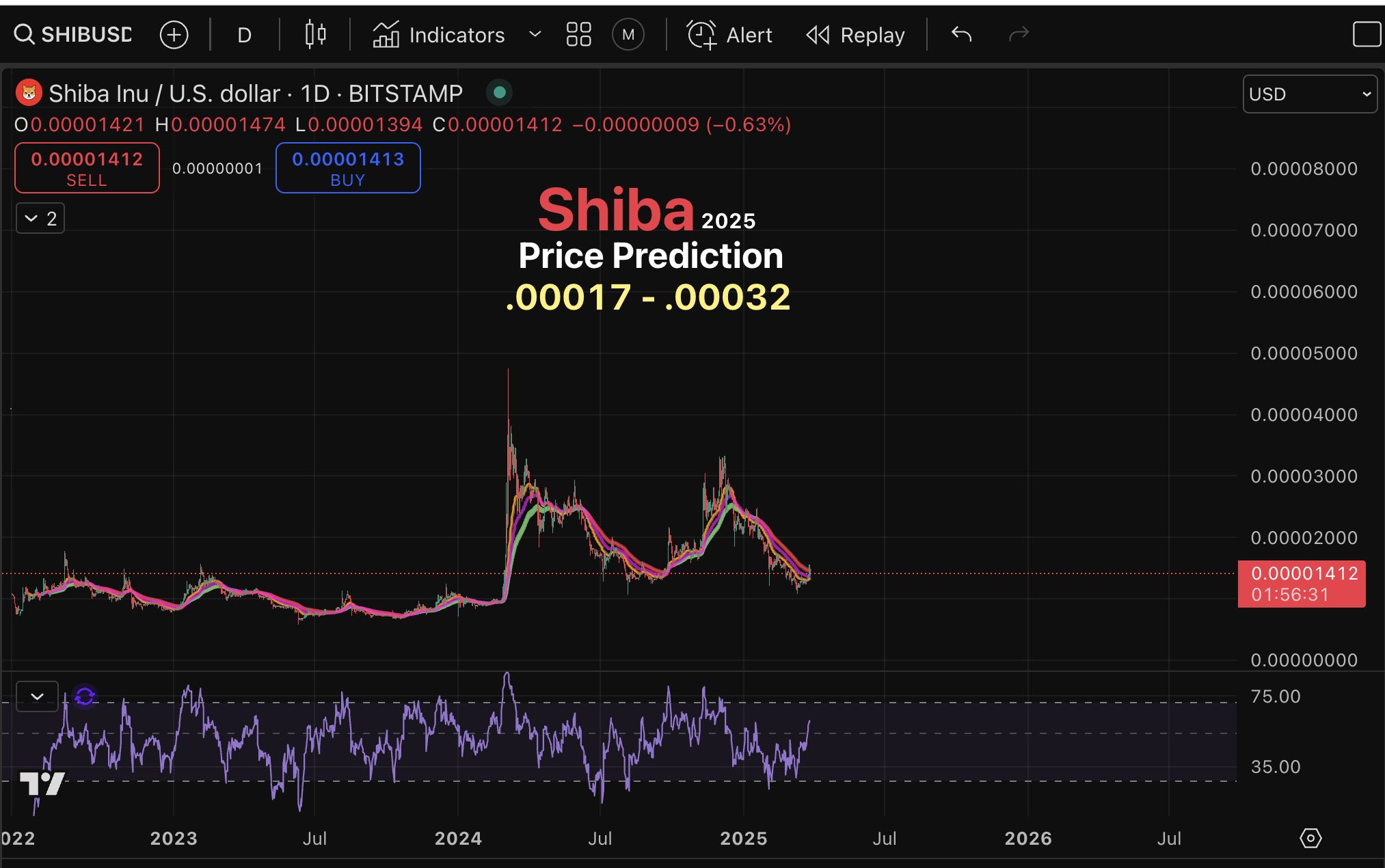The height and width of the screenshot is (868, 1385).
Task: Expand the collapsed indicators legend showing 2
Action: (40, 219)
